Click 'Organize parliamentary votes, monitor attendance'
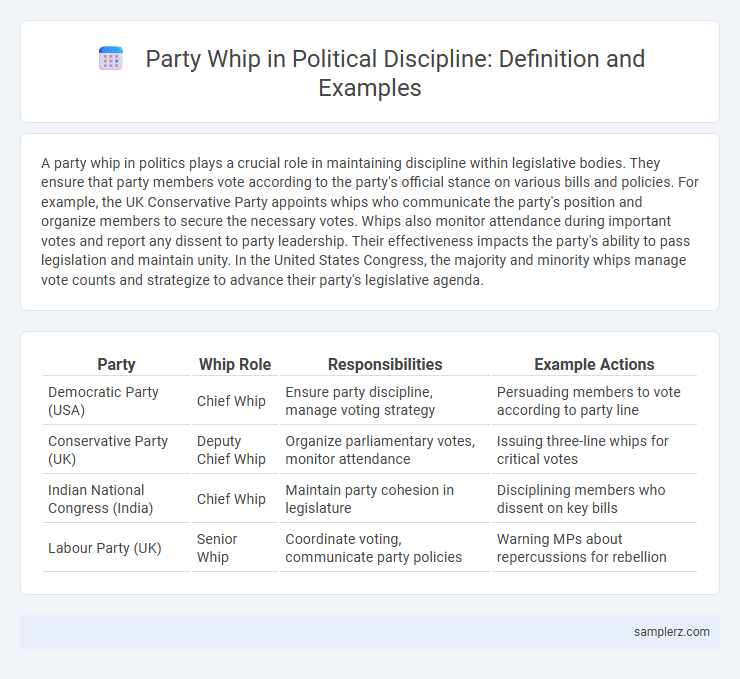 380,450
